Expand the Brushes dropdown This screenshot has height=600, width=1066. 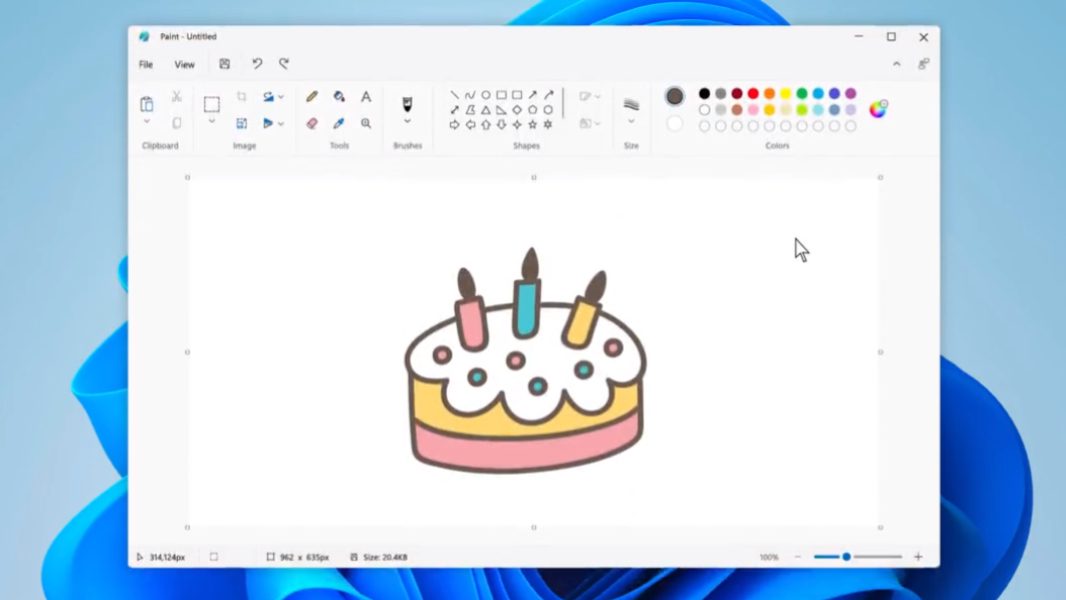tap(407, 121)
